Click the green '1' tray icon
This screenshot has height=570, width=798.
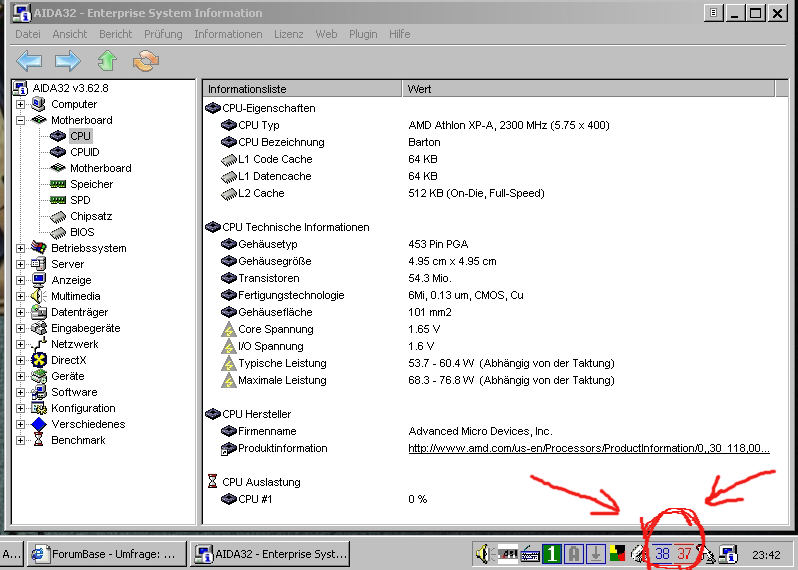coord(552,554)
